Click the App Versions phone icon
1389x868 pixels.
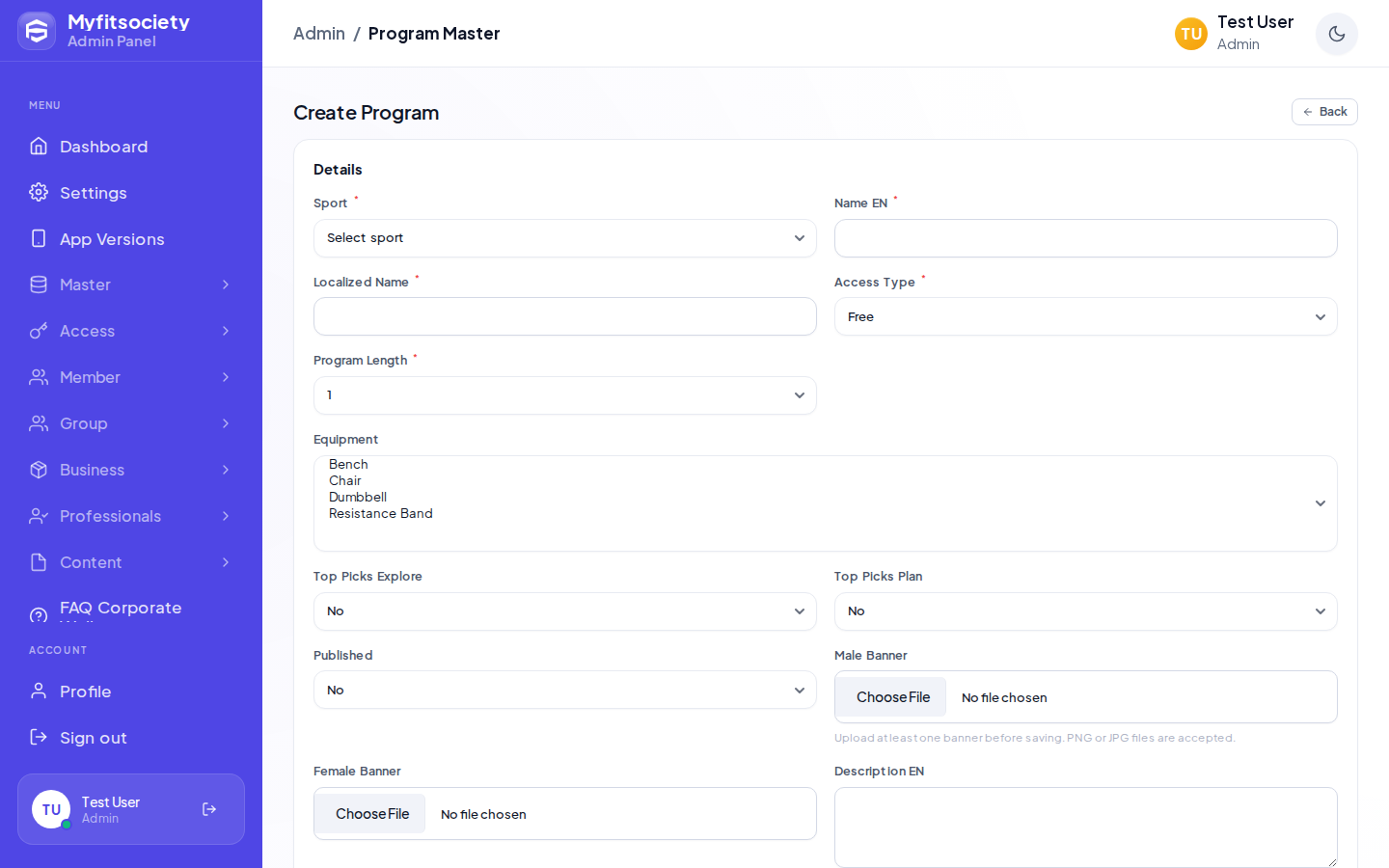[39, 238]
